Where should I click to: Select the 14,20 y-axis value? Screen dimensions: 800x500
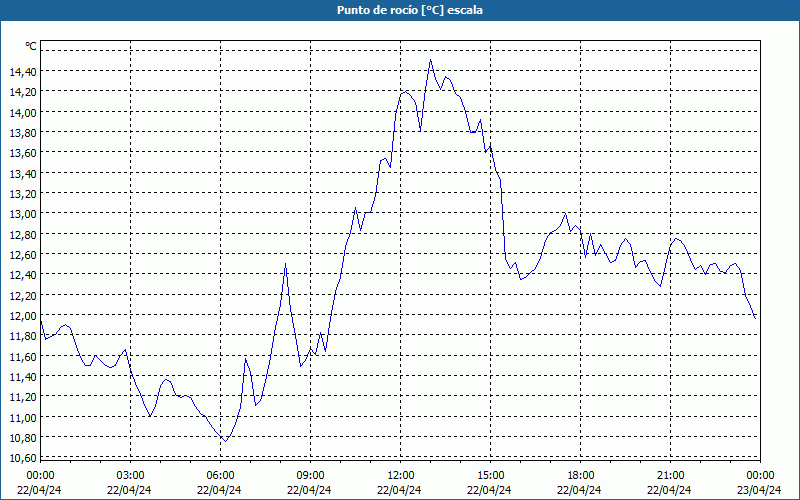pyautogui.click(x=23, y=92)
